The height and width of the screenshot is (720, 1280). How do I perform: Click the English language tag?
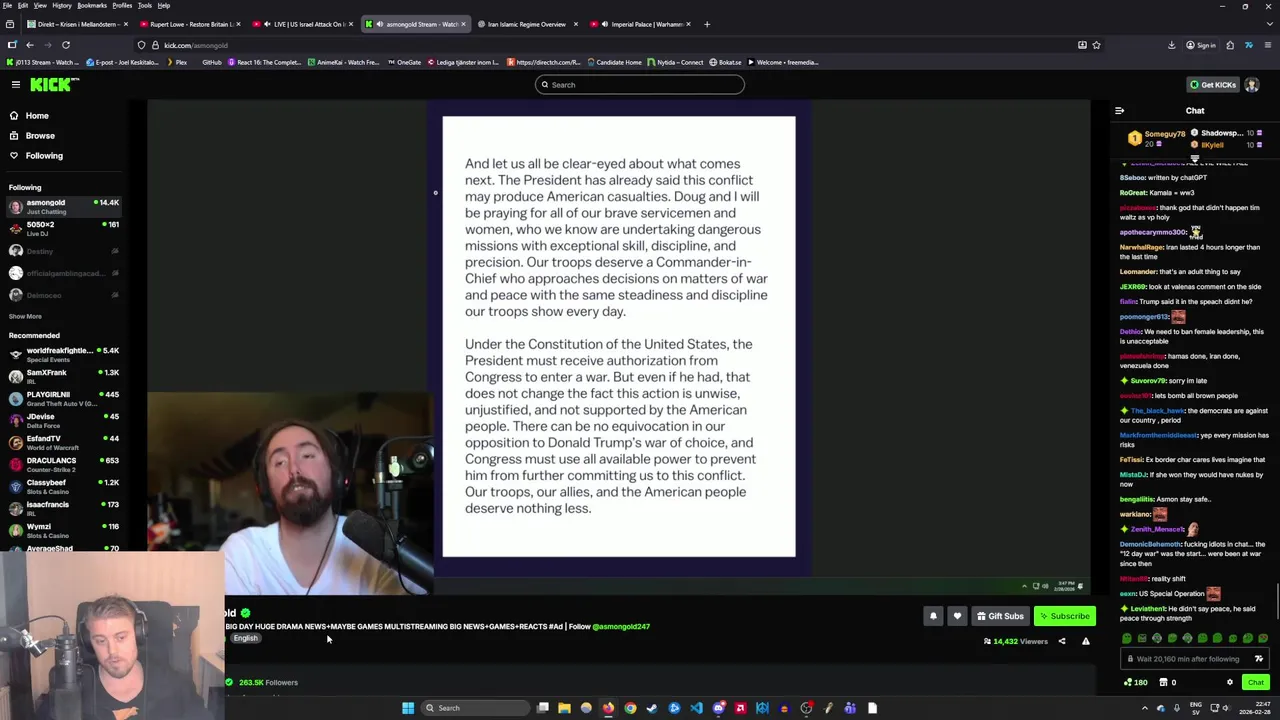point(245,638)
